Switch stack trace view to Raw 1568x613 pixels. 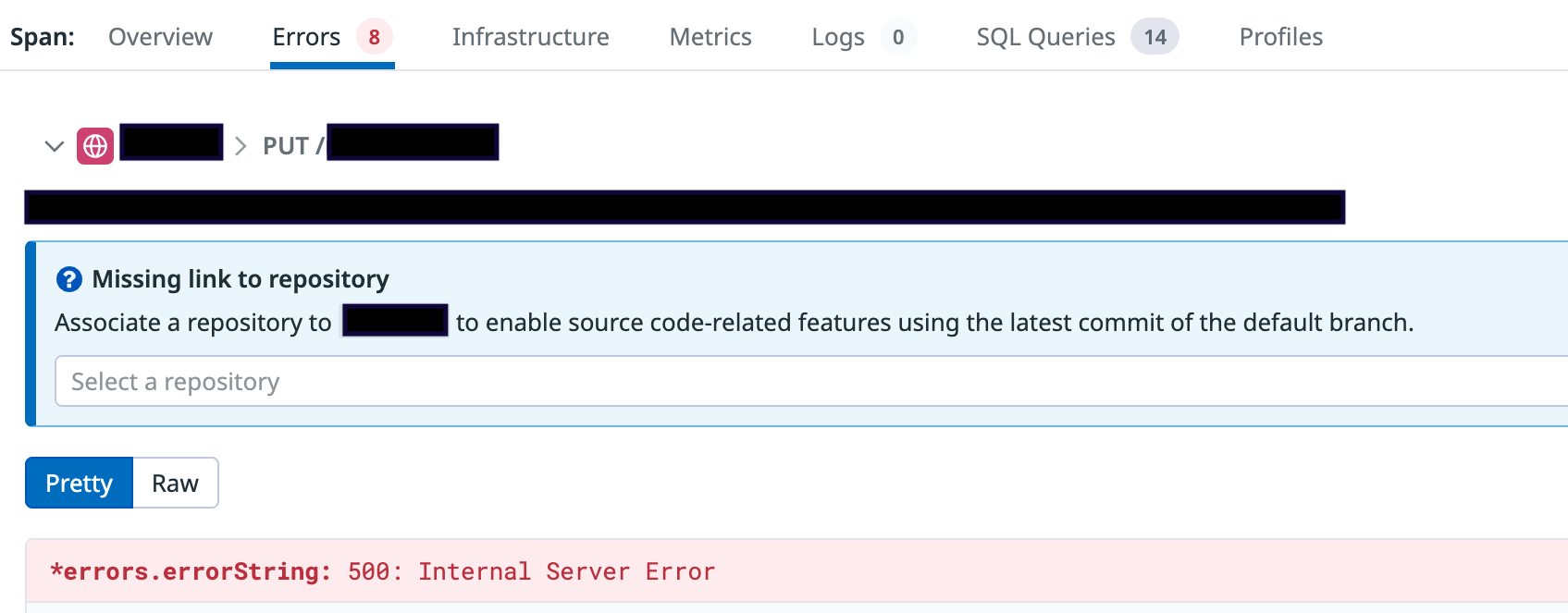point(176,483)
